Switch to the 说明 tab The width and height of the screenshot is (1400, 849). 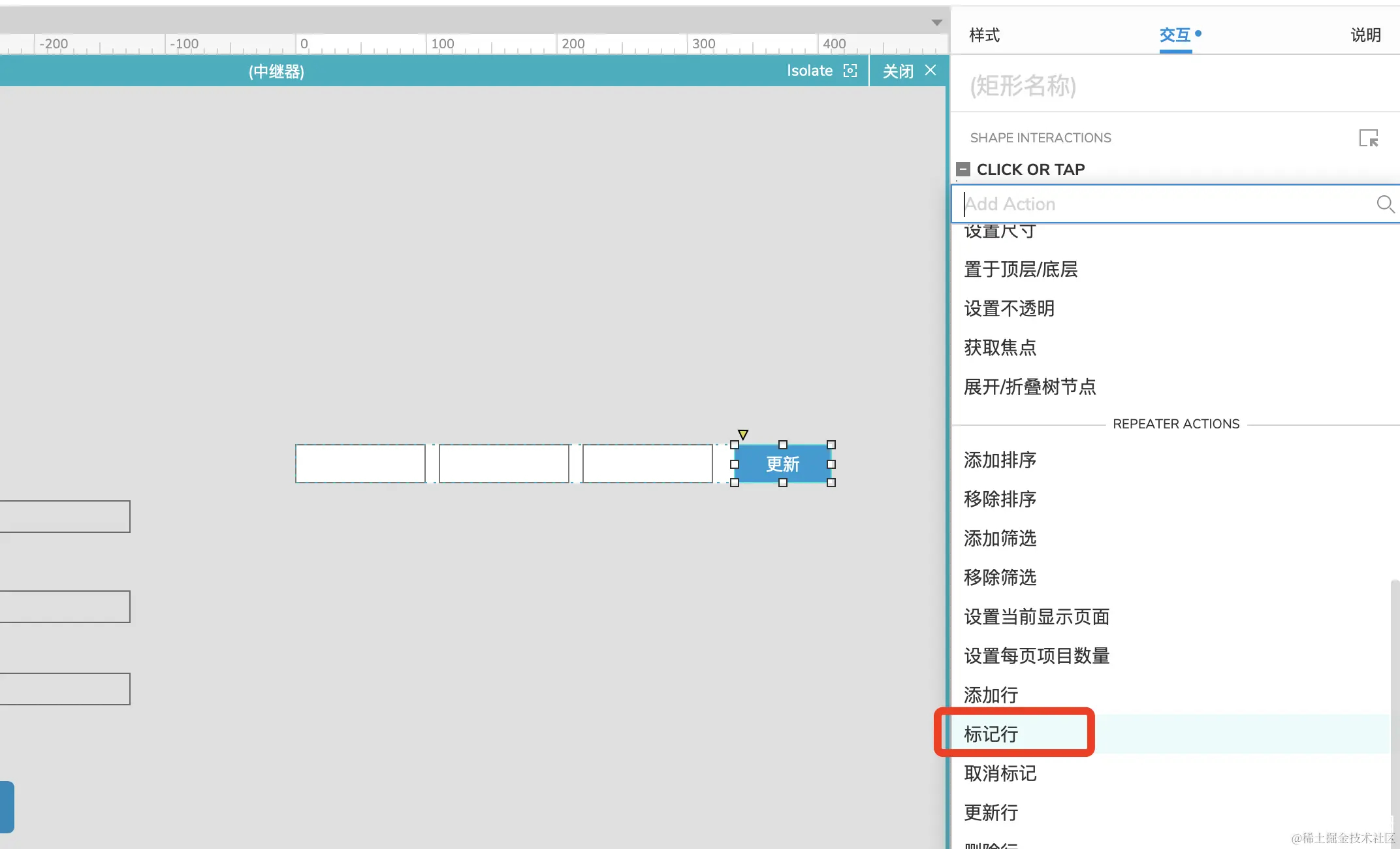tap(1365, 35)
